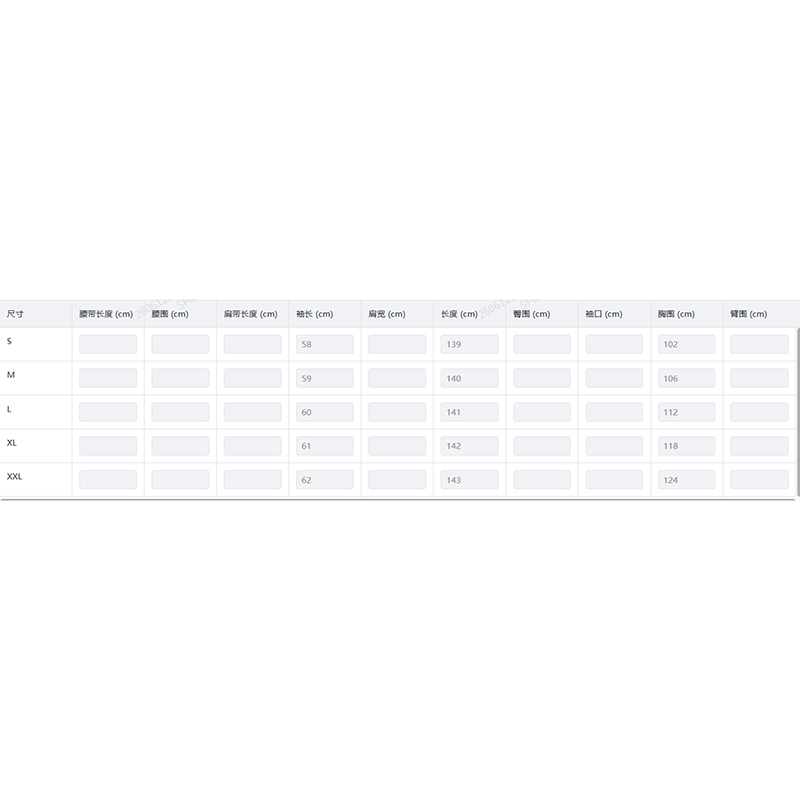
Task: Select the 肩带长度 input for size L
Action: pyautogui.click(x=252, y=412)
